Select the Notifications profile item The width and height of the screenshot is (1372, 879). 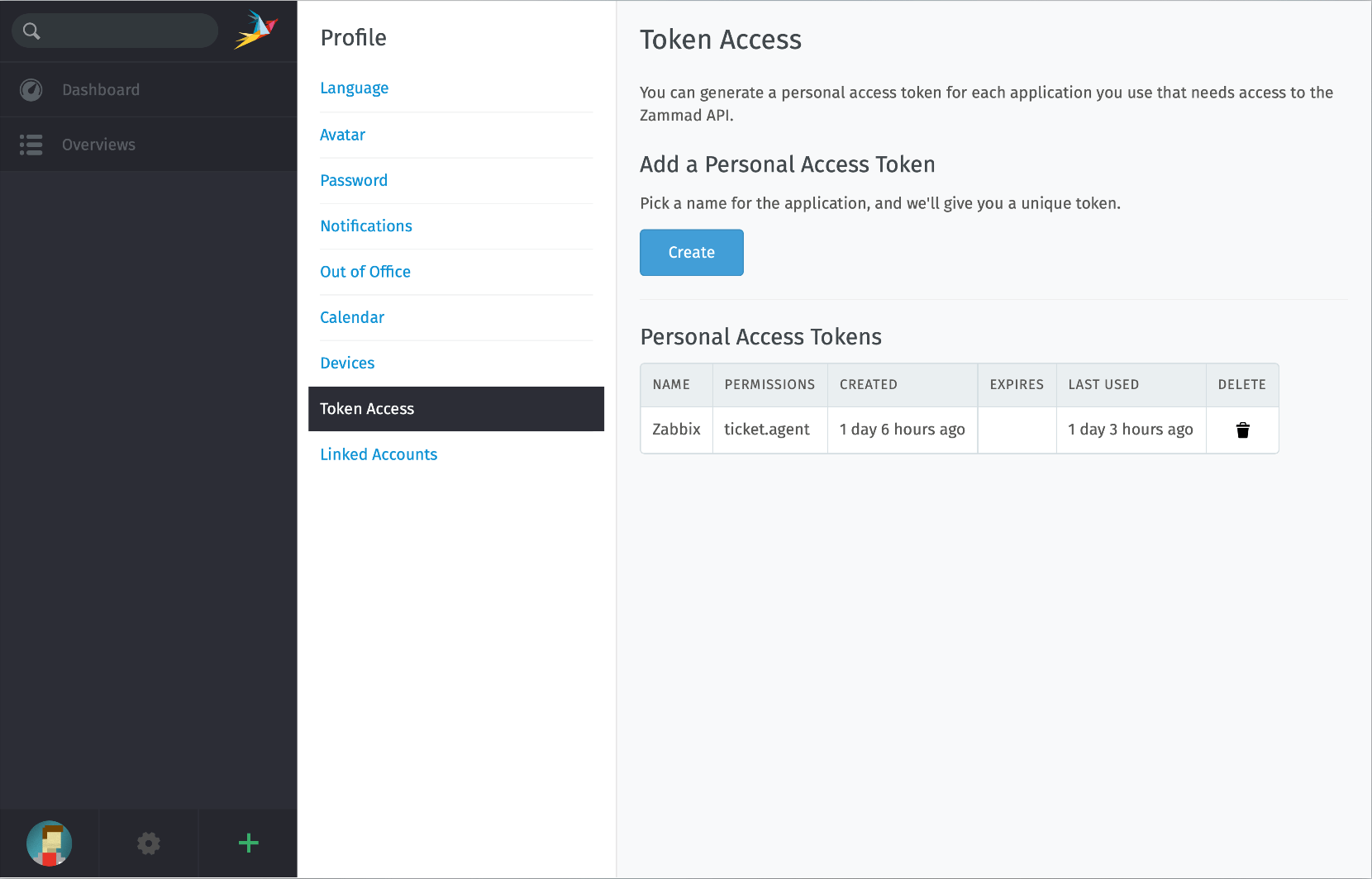366,226
